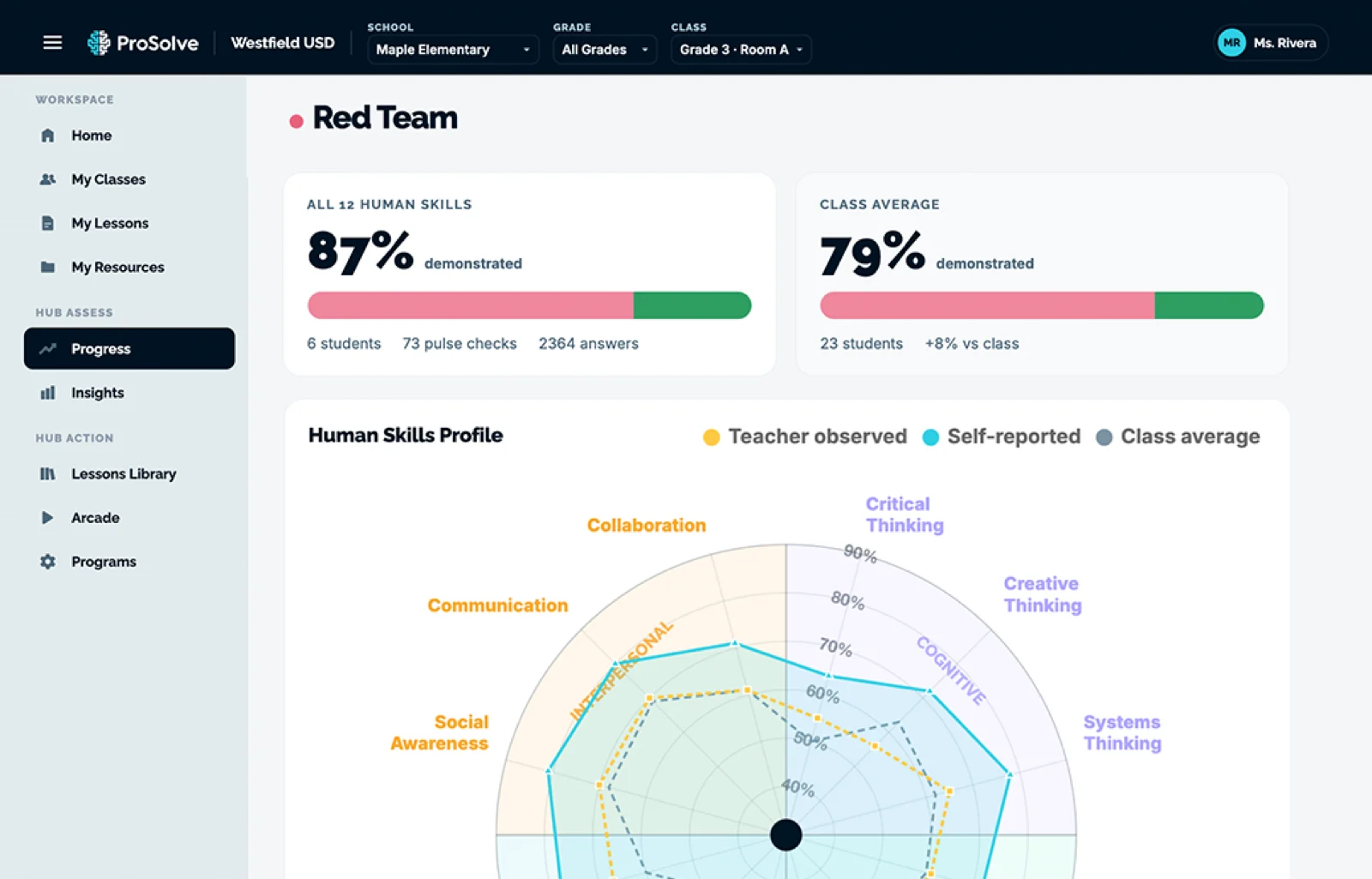Viewport: 1372px width, 879px height.
Task: Select the Social Awareness axis label
Action: click(440, 732)
